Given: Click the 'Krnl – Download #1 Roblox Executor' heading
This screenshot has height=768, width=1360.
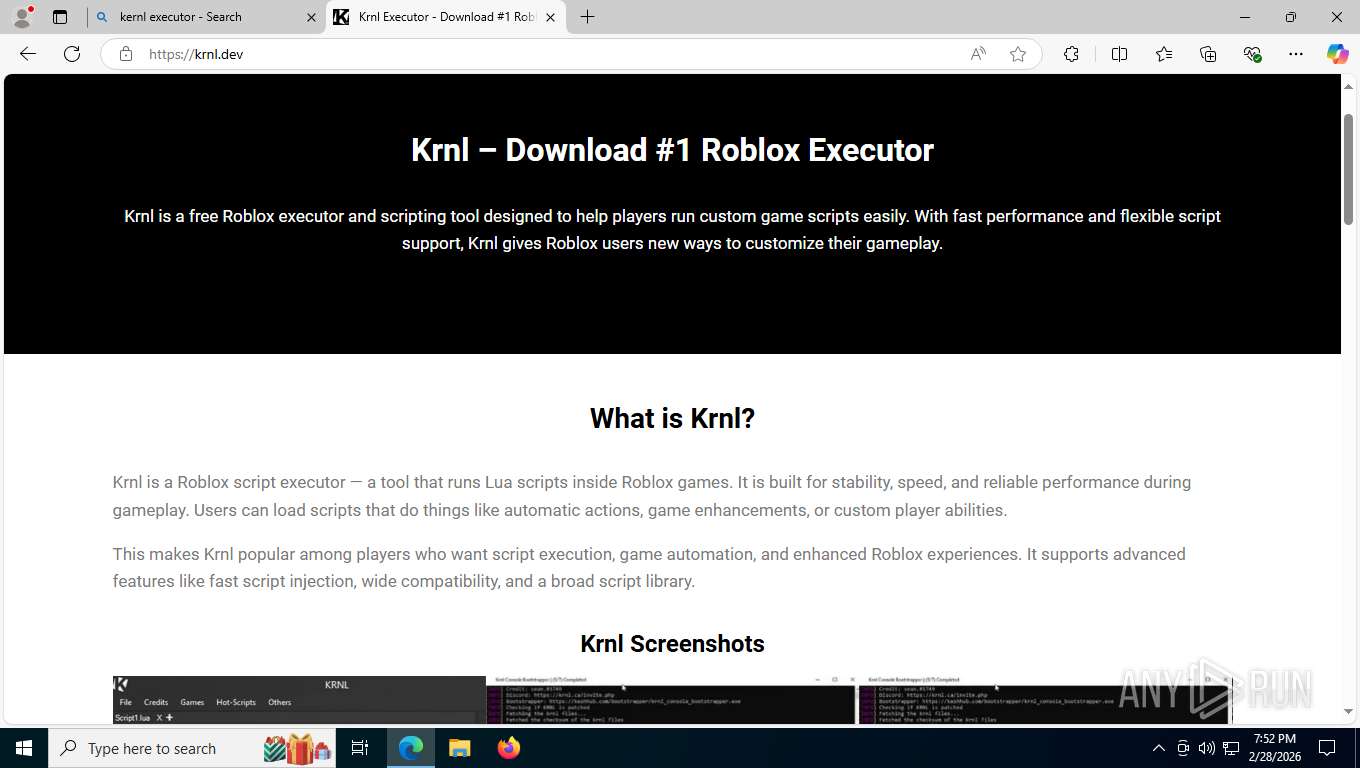Looking at the screenshot, I should pyautogui.click(x=672, y=150).
